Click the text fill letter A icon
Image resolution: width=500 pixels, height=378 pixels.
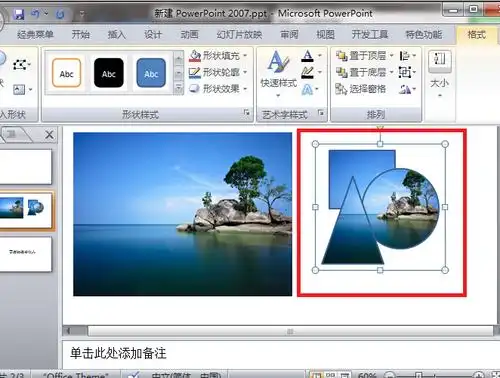307,56
